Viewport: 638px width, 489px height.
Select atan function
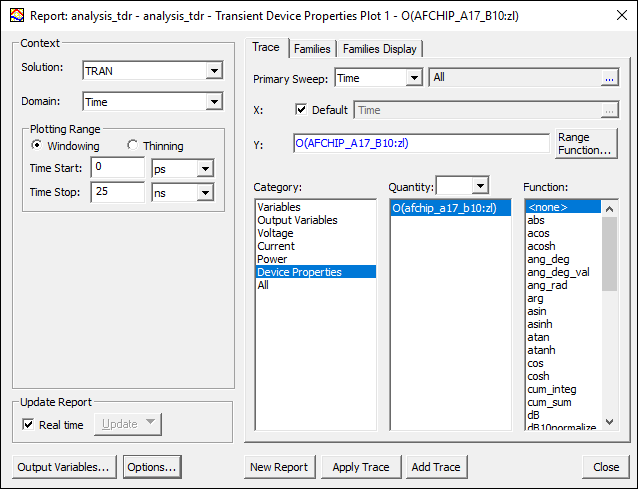tap(563, 337)
